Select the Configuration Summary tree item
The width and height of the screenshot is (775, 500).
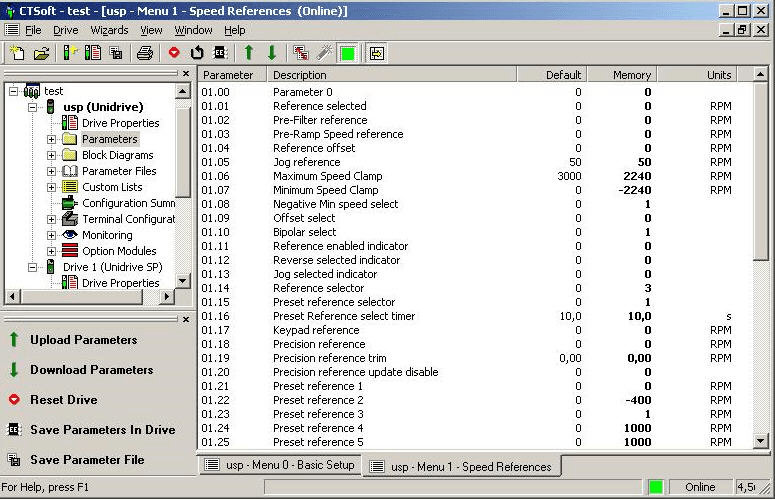(x=128, y=203)
